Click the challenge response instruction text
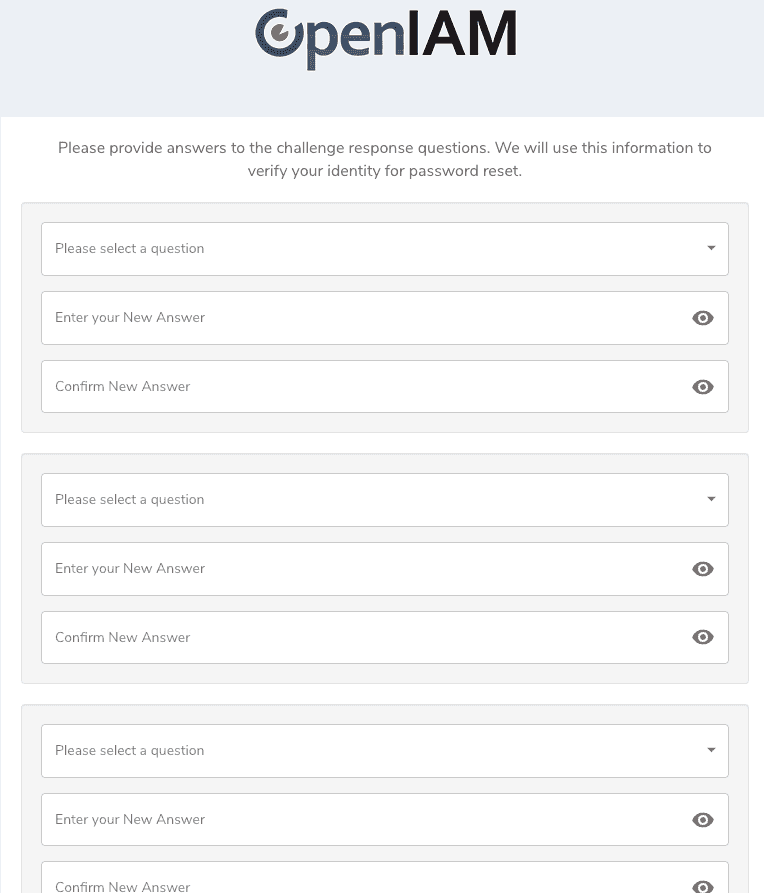This screenshot has width=764, height=893. point(385,160)
